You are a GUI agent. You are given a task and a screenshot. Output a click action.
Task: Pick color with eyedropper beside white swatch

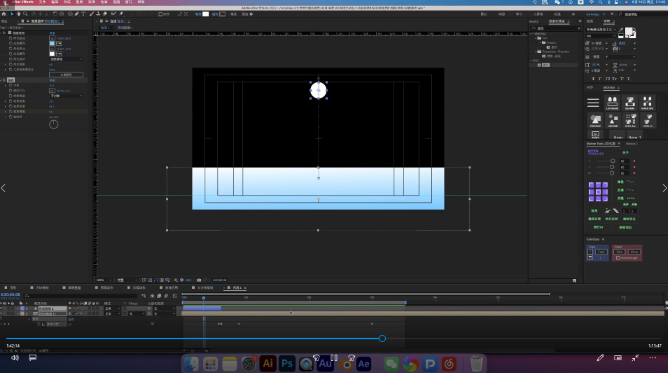[x=59, y=54]
